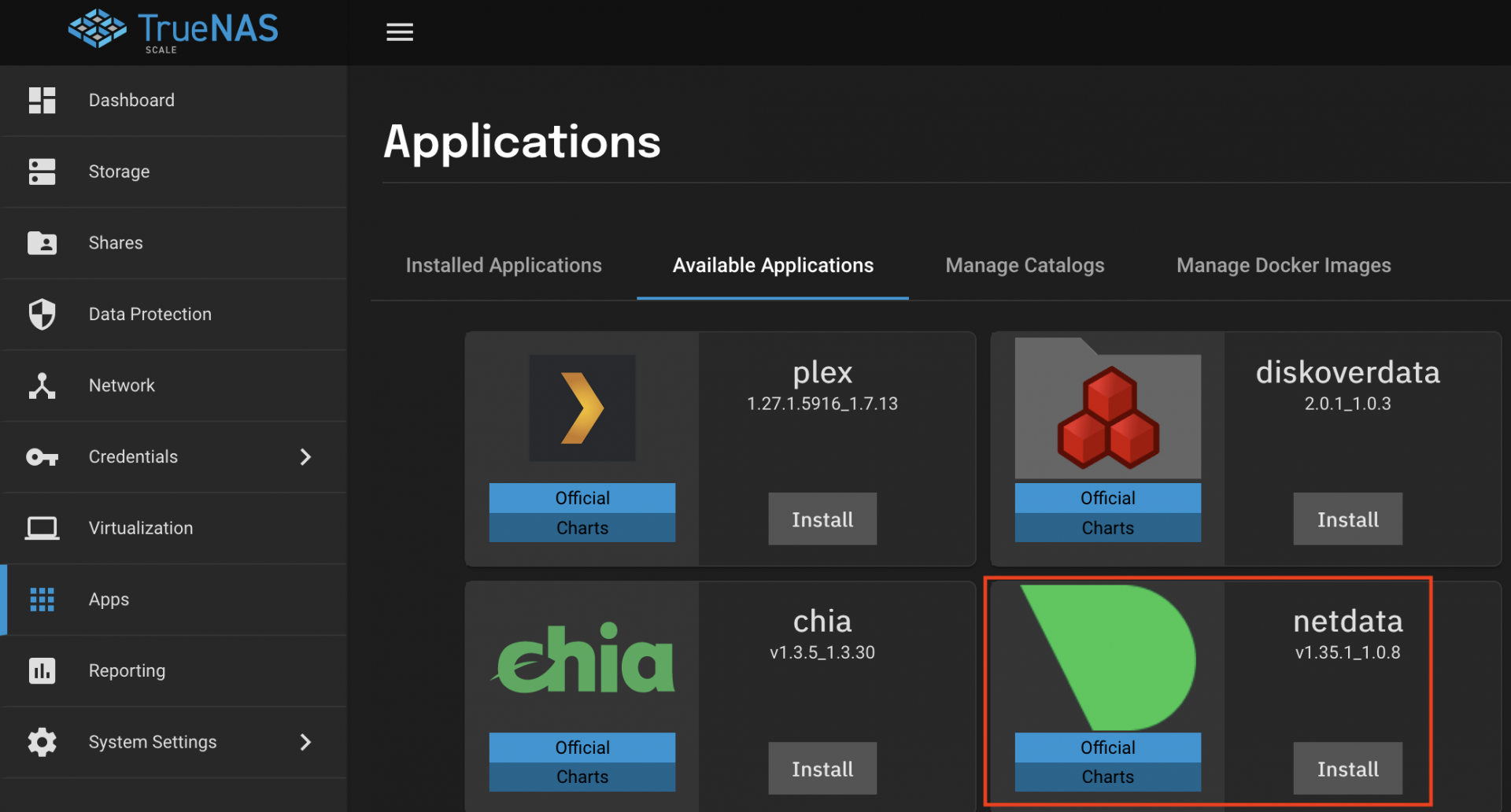The image size is (1511, 812).
Task: Click the Official label on netdata card
Action: [1108, 747]
